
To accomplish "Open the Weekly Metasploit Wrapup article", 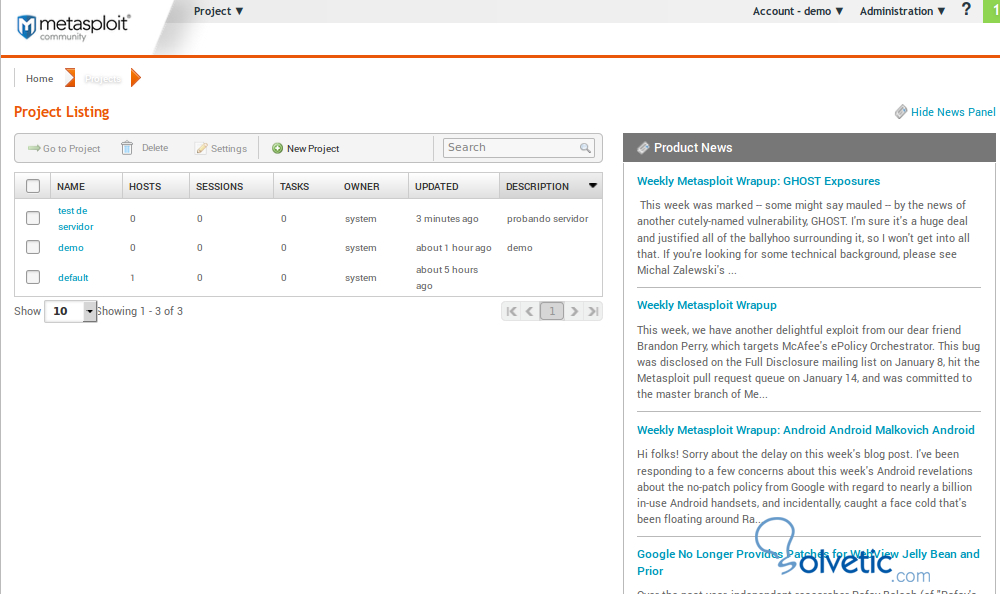I will click(x=707, y=305).
